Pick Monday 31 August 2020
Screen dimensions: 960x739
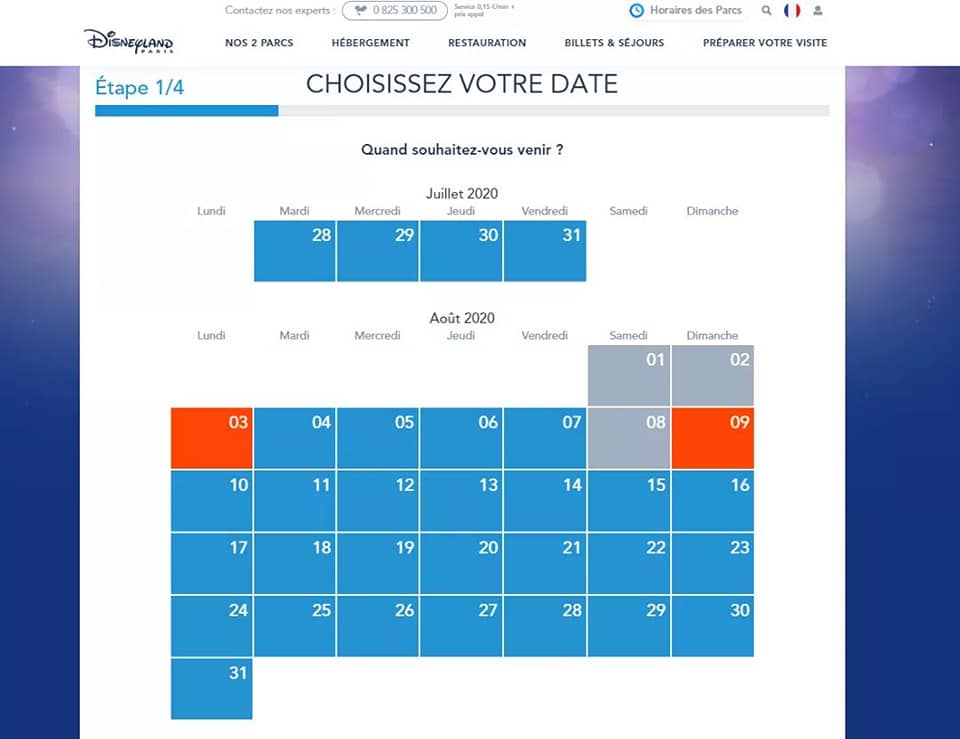[x=211, y=689]
